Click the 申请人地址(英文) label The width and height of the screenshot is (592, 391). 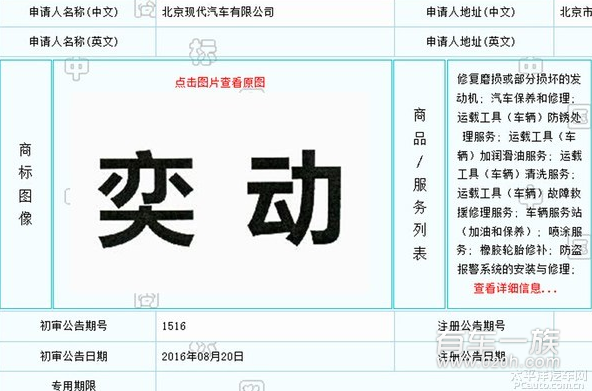tap(471, 41)
